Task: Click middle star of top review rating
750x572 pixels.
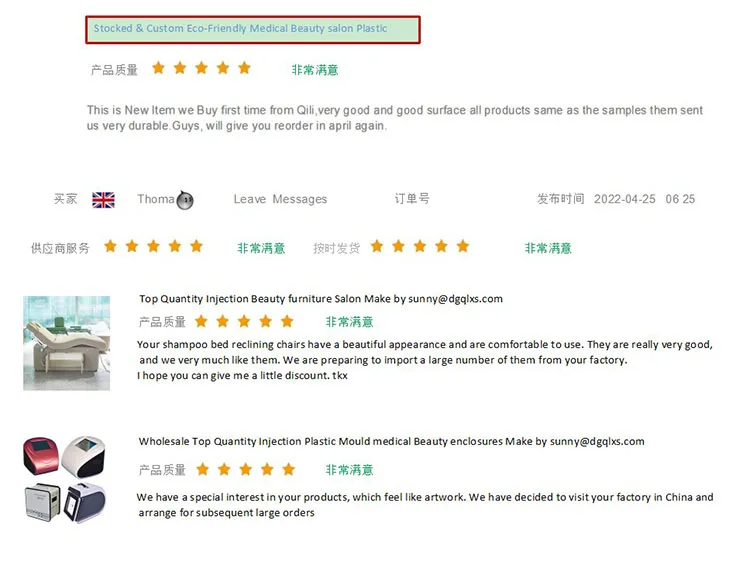Action: tap(201, 69)
